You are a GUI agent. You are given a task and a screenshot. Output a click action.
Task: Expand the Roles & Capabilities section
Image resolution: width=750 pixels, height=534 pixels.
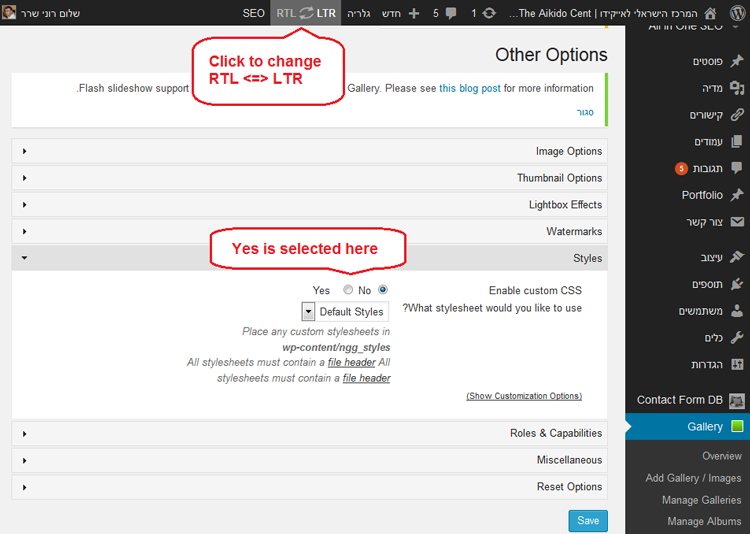click(309, 434)
